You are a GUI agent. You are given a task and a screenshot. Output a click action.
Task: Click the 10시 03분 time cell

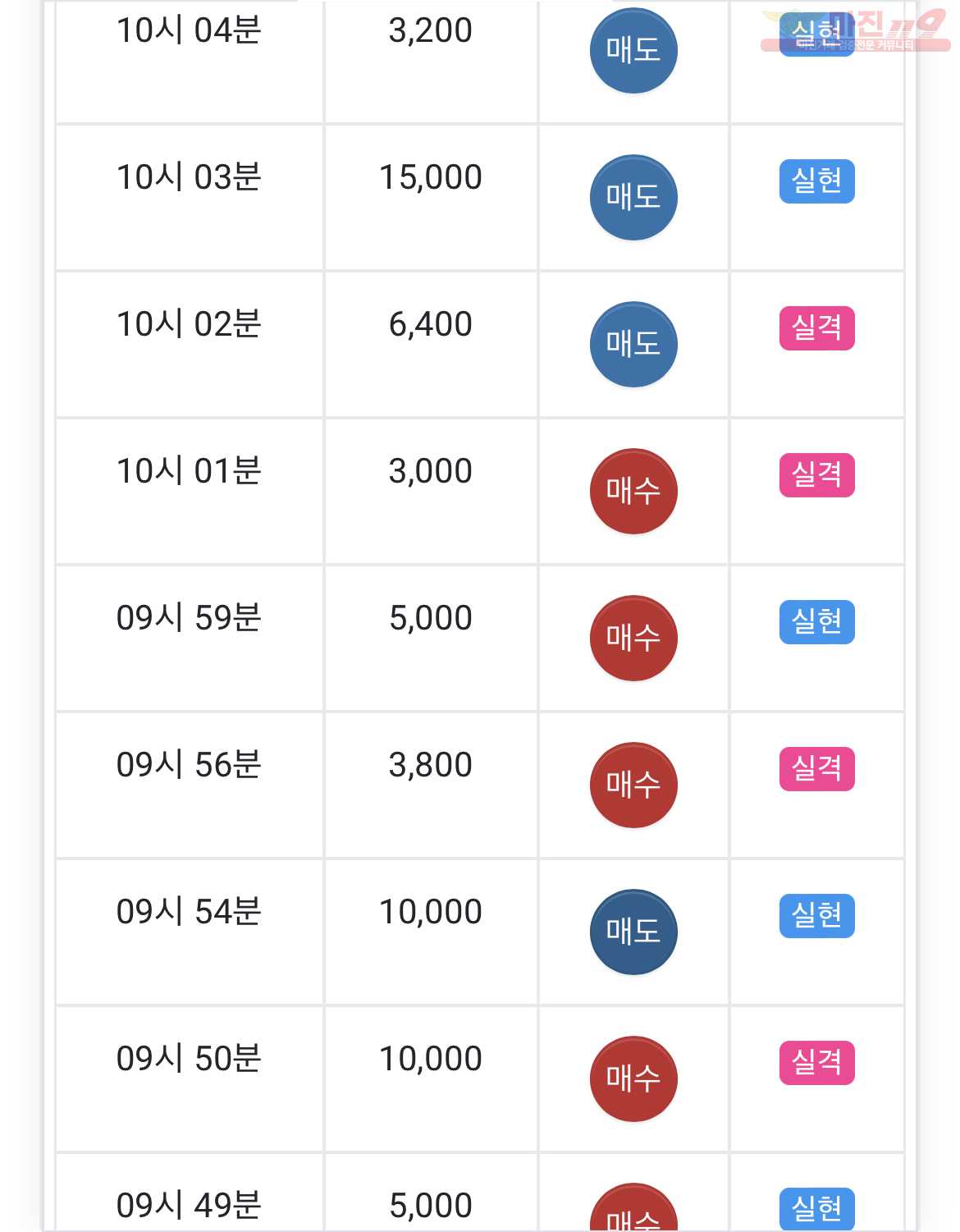click(190, 198)
